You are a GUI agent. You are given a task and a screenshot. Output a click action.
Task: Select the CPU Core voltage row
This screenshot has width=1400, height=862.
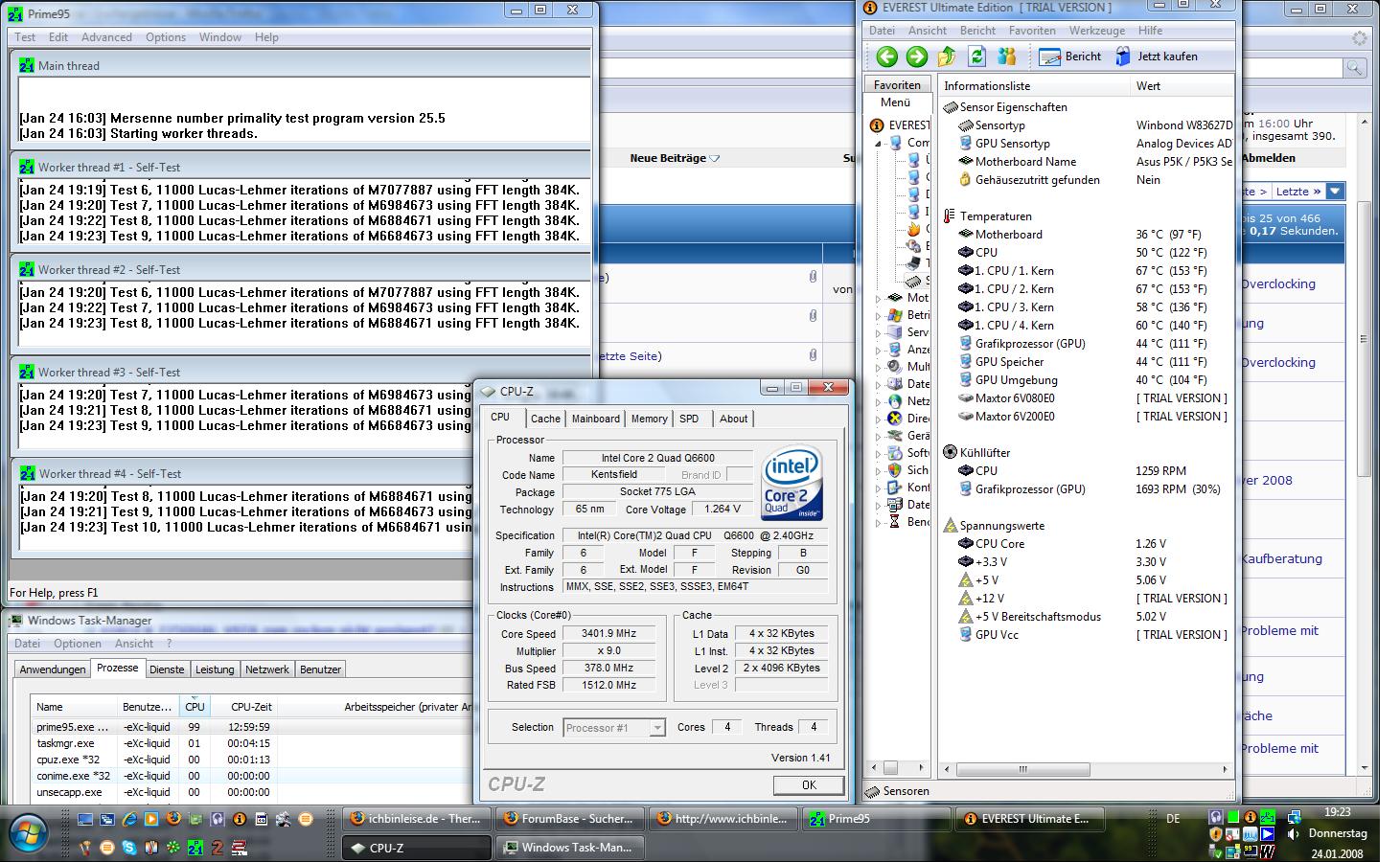1086,544
